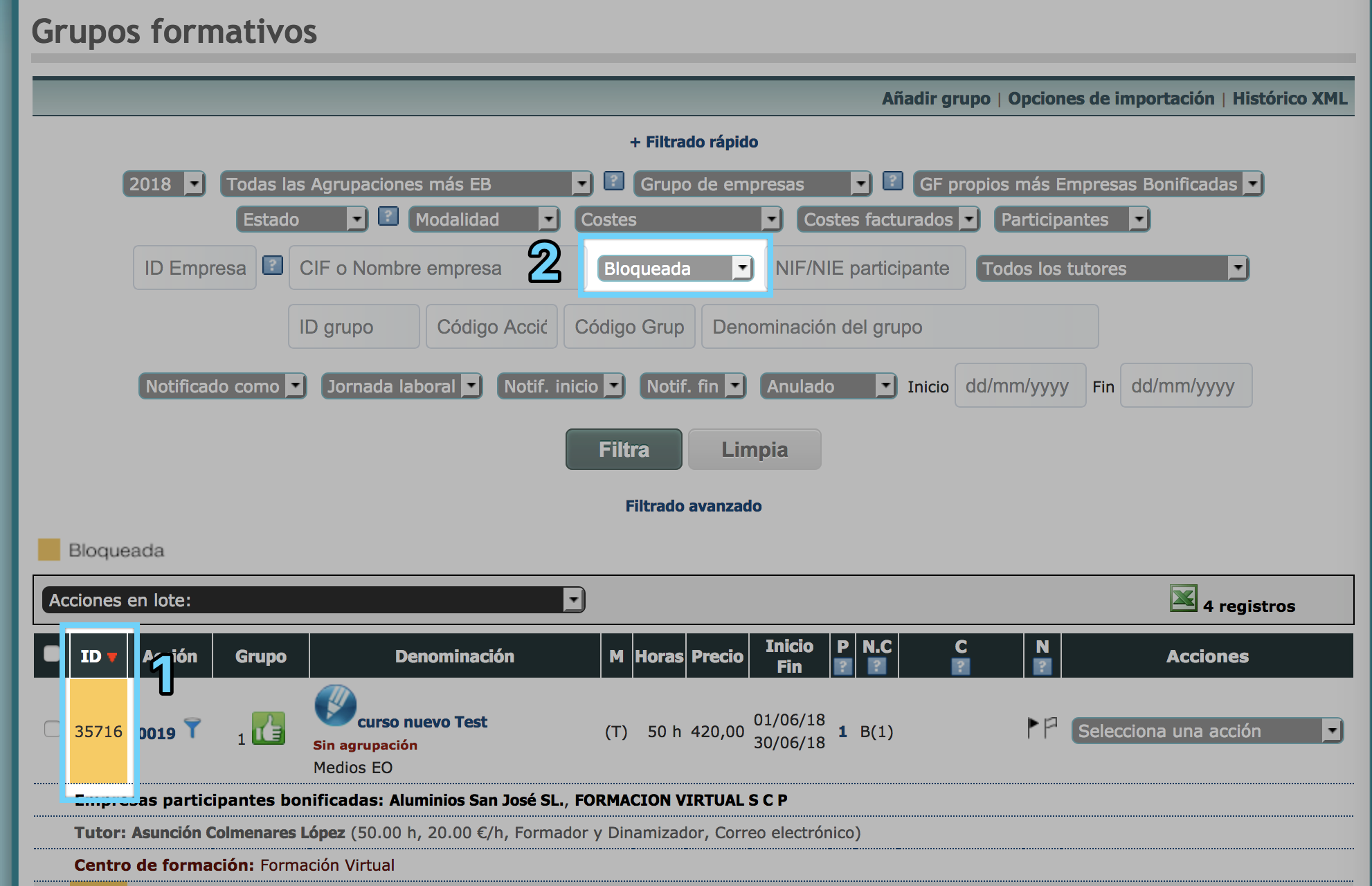Open the Bloqueada dropdown
1372x886 pixels.
click(x=675, y=268)
